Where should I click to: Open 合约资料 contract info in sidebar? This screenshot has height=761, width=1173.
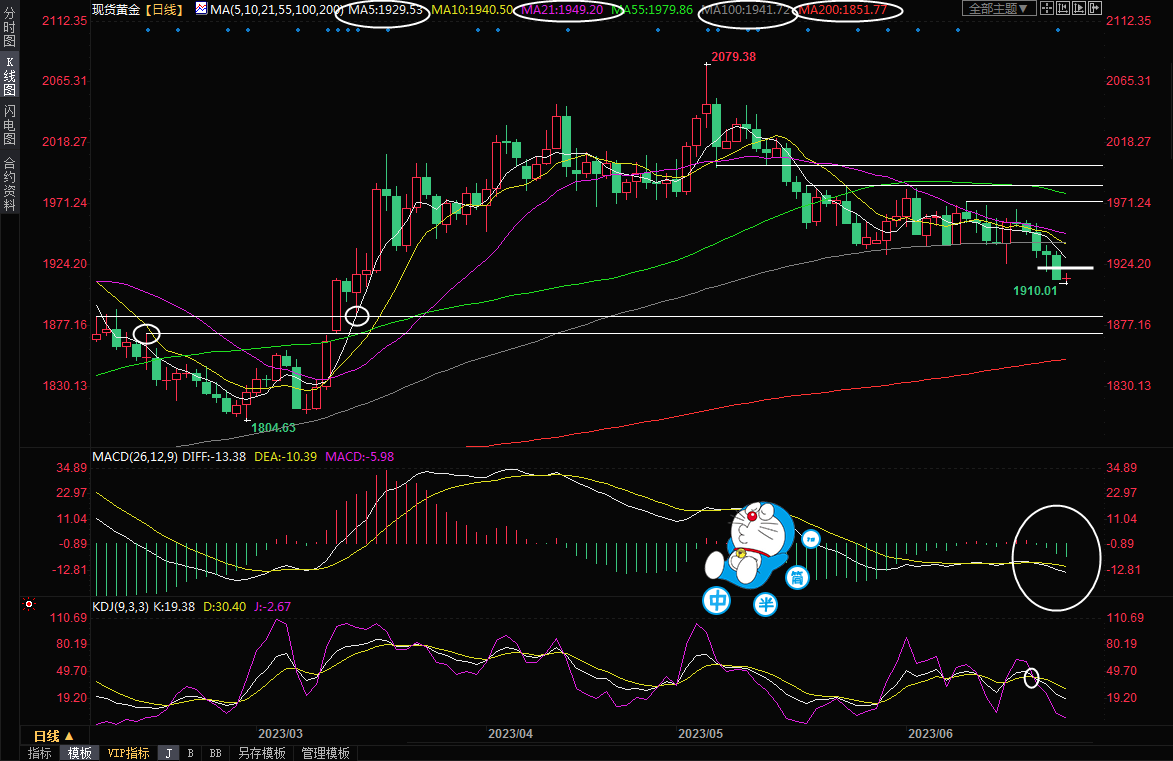click(x=9, y=183)
